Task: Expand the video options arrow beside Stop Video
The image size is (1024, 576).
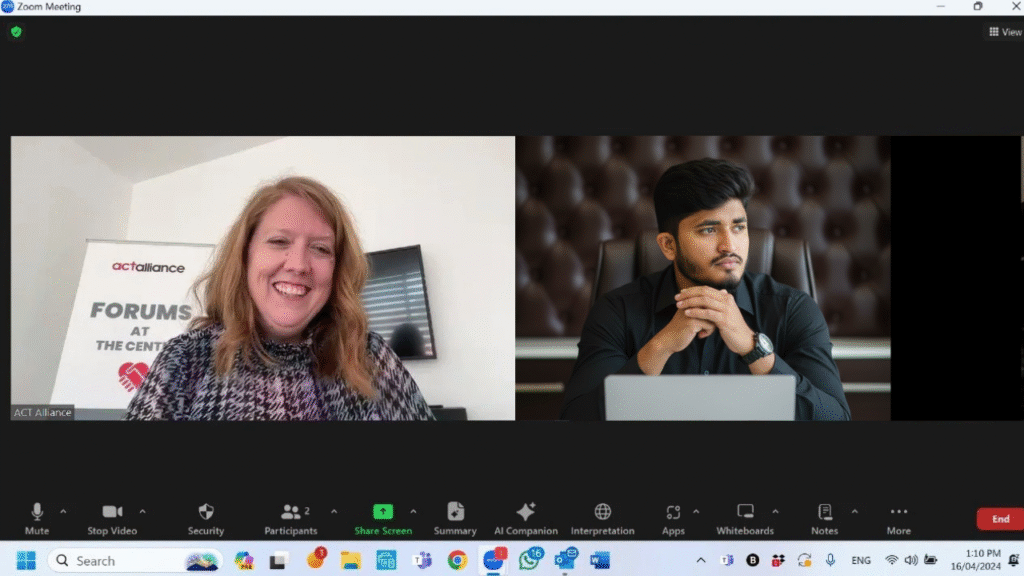Action: click(142, 511)
